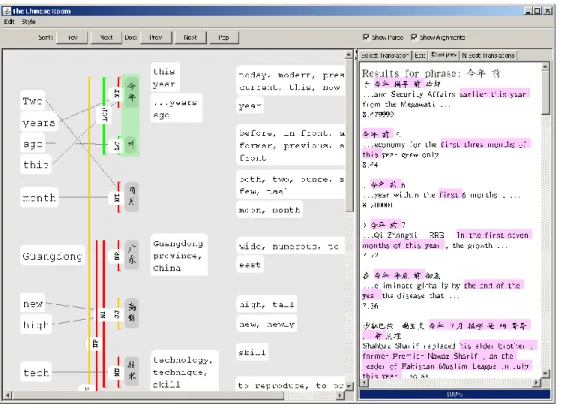
Task: Click the 'today, modern' gloss box
Action: click(291, 80)
